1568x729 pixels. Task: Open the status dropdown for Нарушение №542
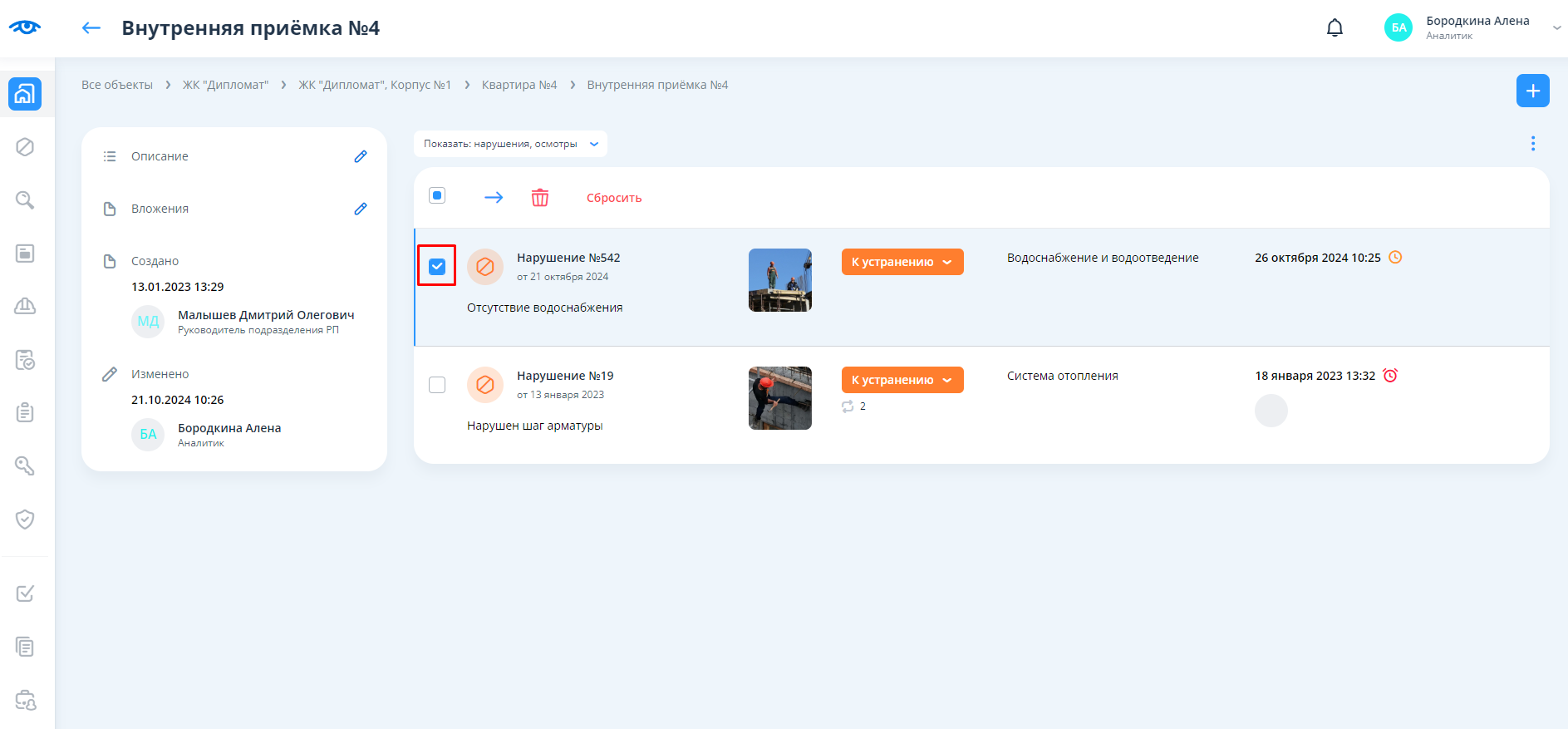pos(902,262)
